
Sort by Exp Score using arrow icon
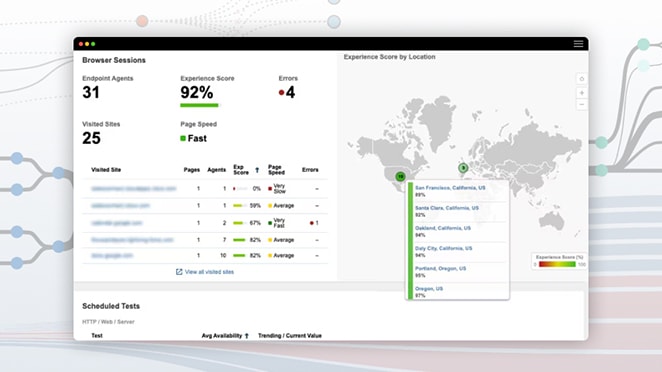click(x=257, y=170)
